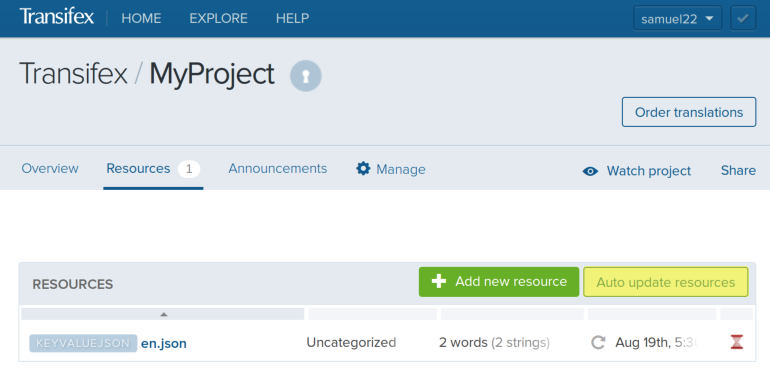The width and height of the screenshot is (770, 376).
Task: Switch to the Overview tab
Action: [50, 169]
